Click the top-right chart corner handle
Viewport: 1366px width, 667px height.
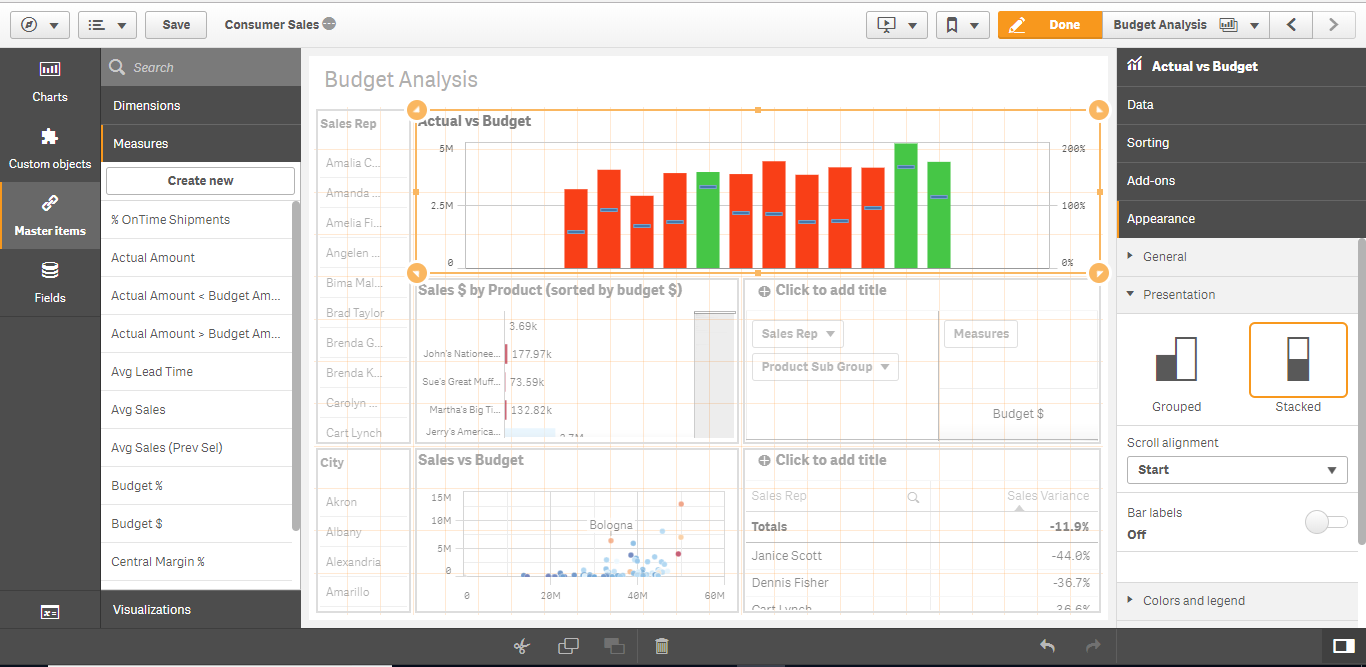point(1098,110)
